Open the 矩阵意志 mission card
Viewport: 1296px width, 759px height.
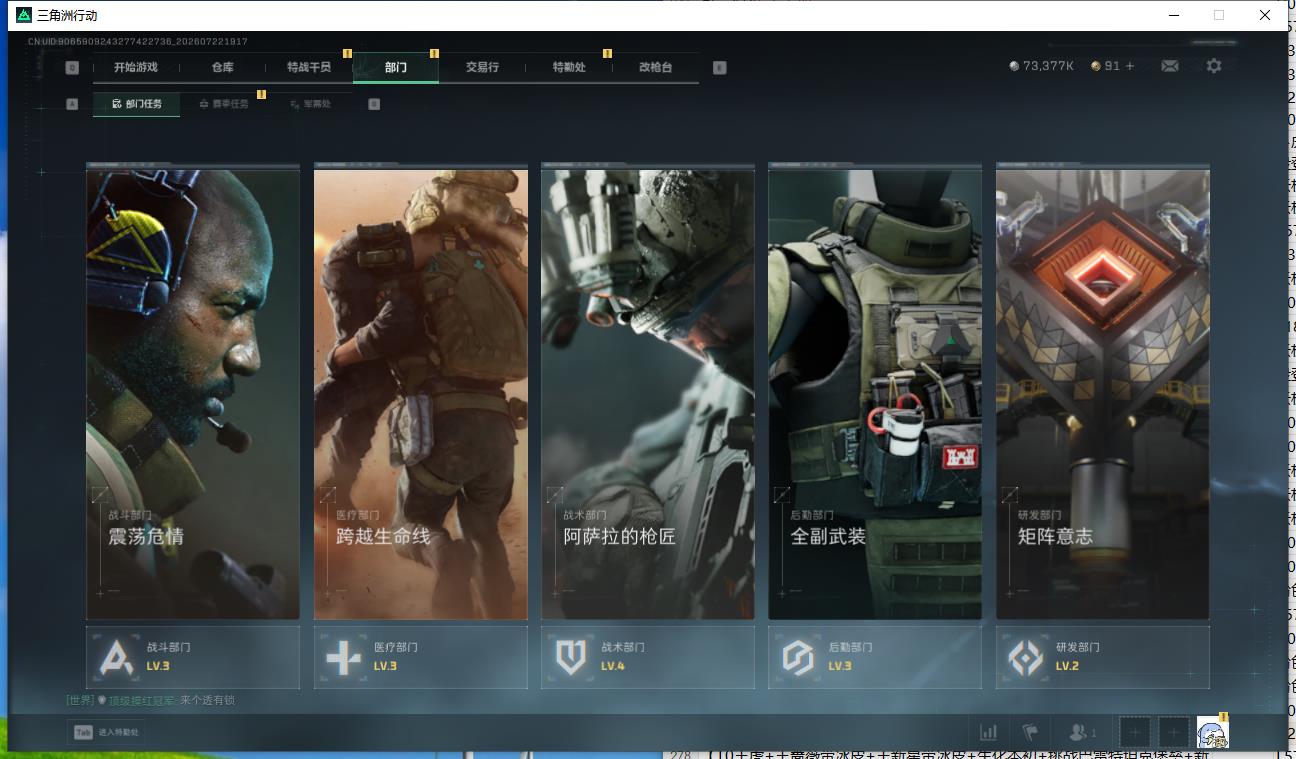(1103, 394)
